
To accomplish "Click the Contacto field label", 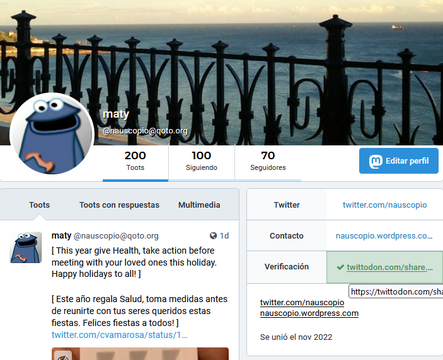I will point(287,236).
